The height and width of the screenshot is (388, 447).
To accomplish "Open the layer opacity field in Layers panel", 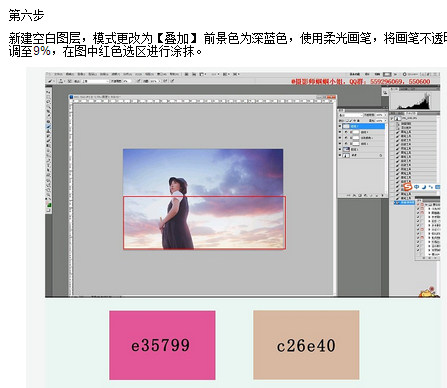I will point(379,115).
